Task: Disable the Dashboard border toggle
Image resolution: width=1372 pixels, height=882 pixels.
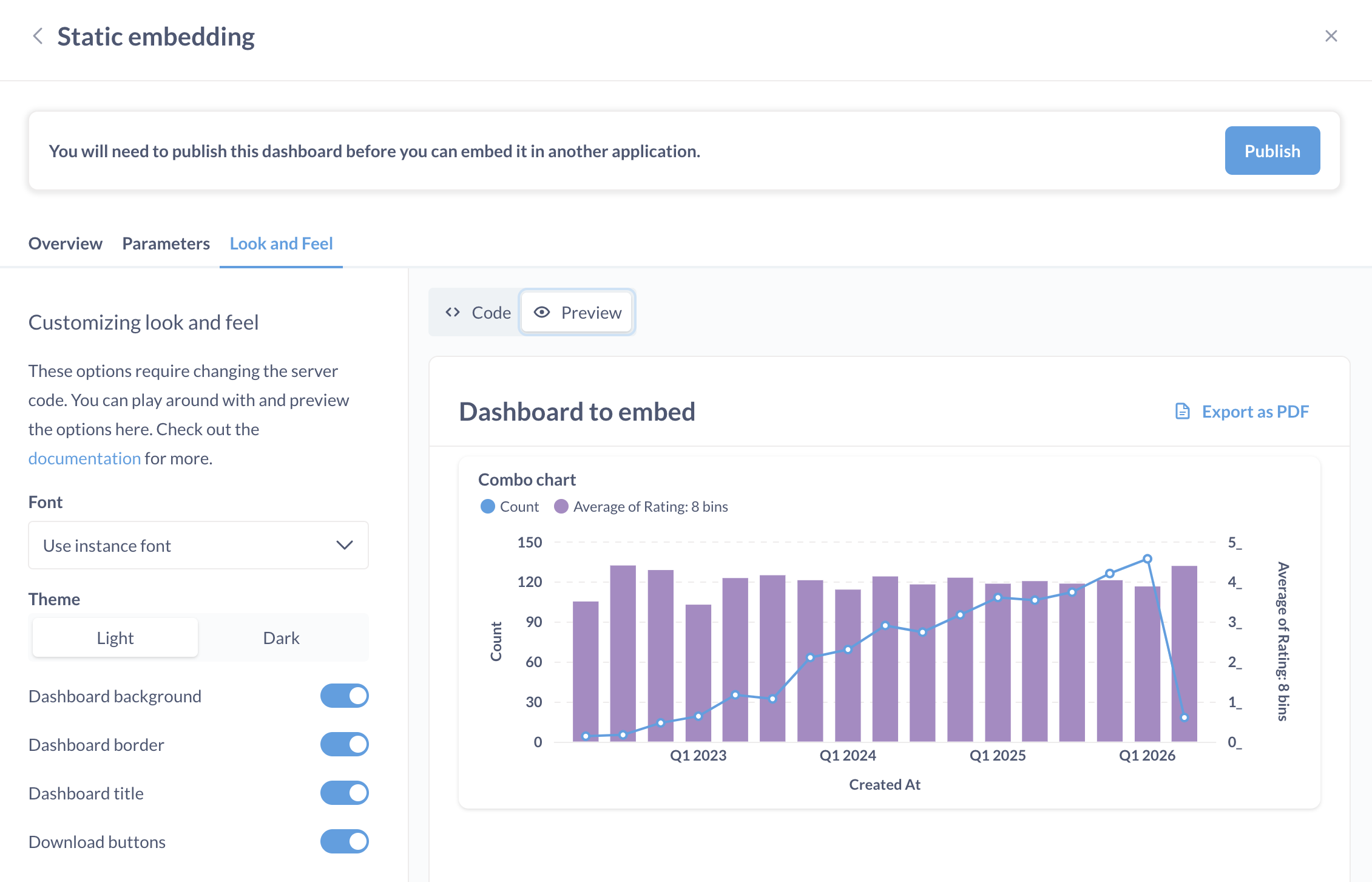Action: 344,745
